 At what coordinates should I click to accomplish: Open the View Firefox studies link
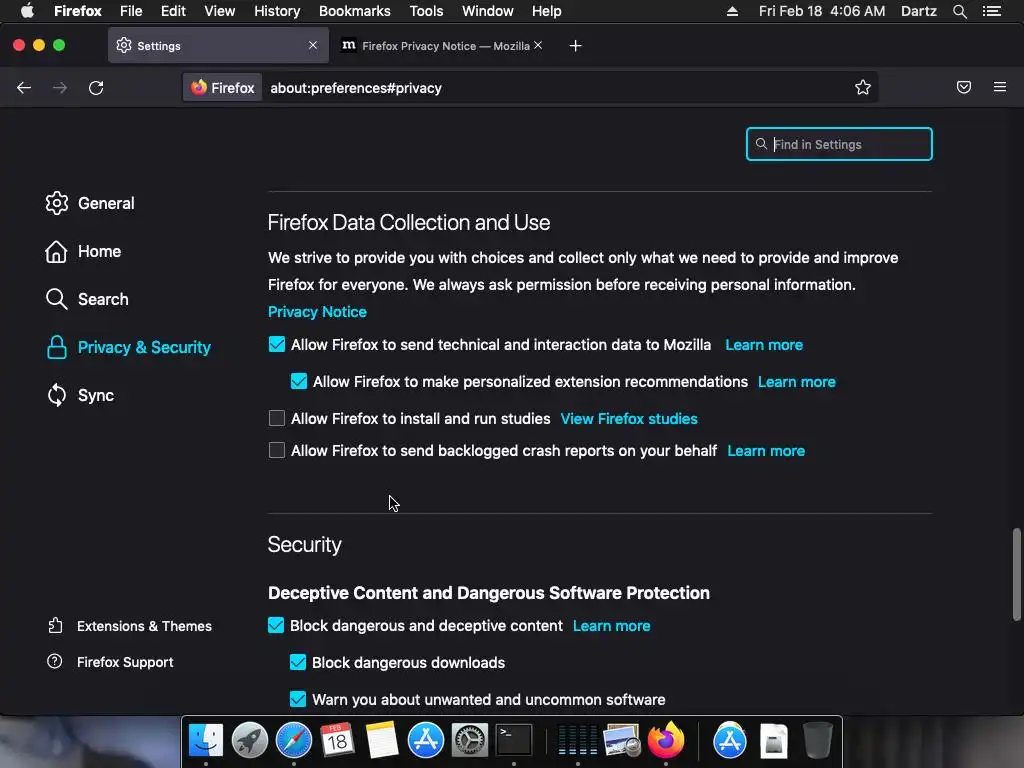[x=629, y=419]
